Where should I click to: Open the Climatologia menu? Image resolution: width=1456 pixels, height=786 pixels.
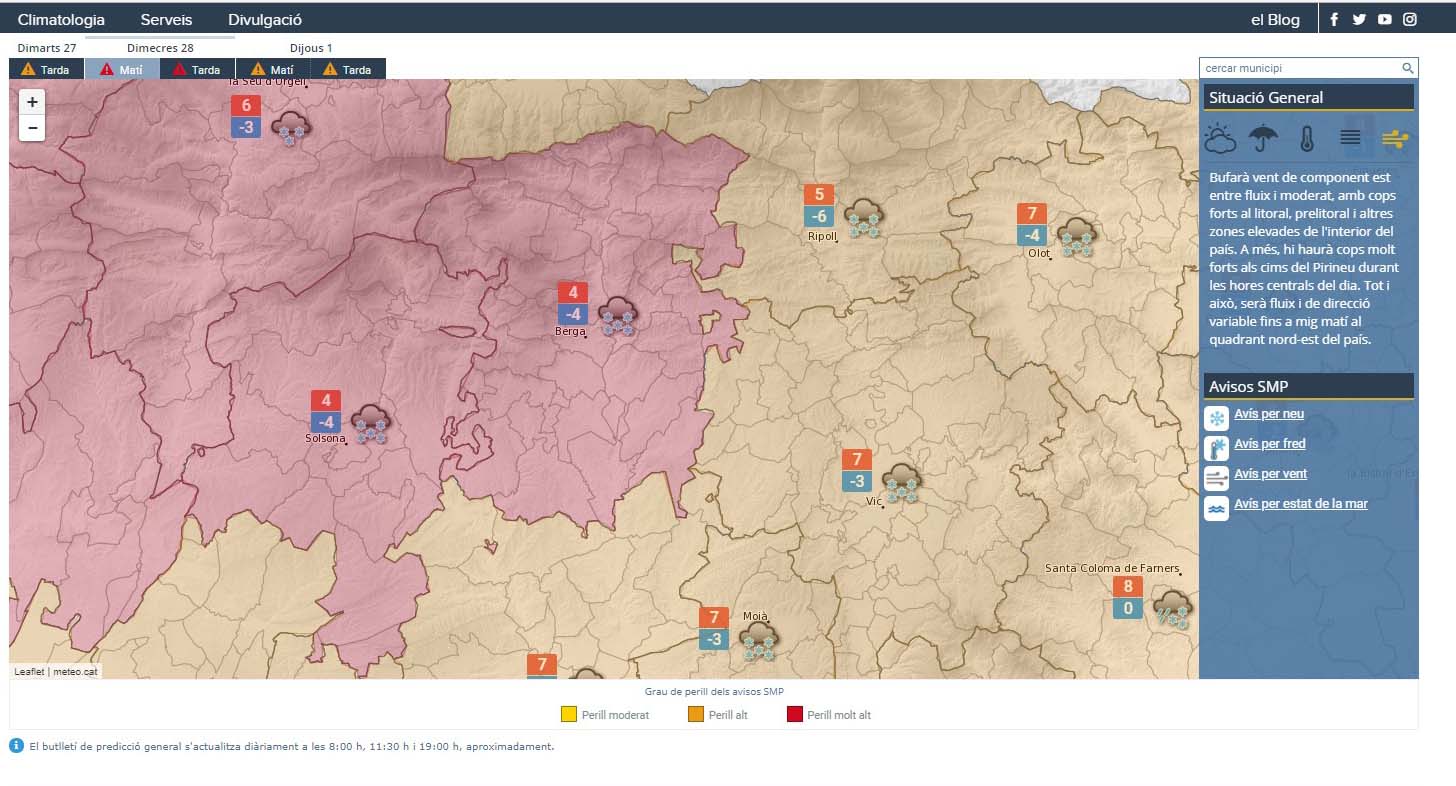pos(61,20)
